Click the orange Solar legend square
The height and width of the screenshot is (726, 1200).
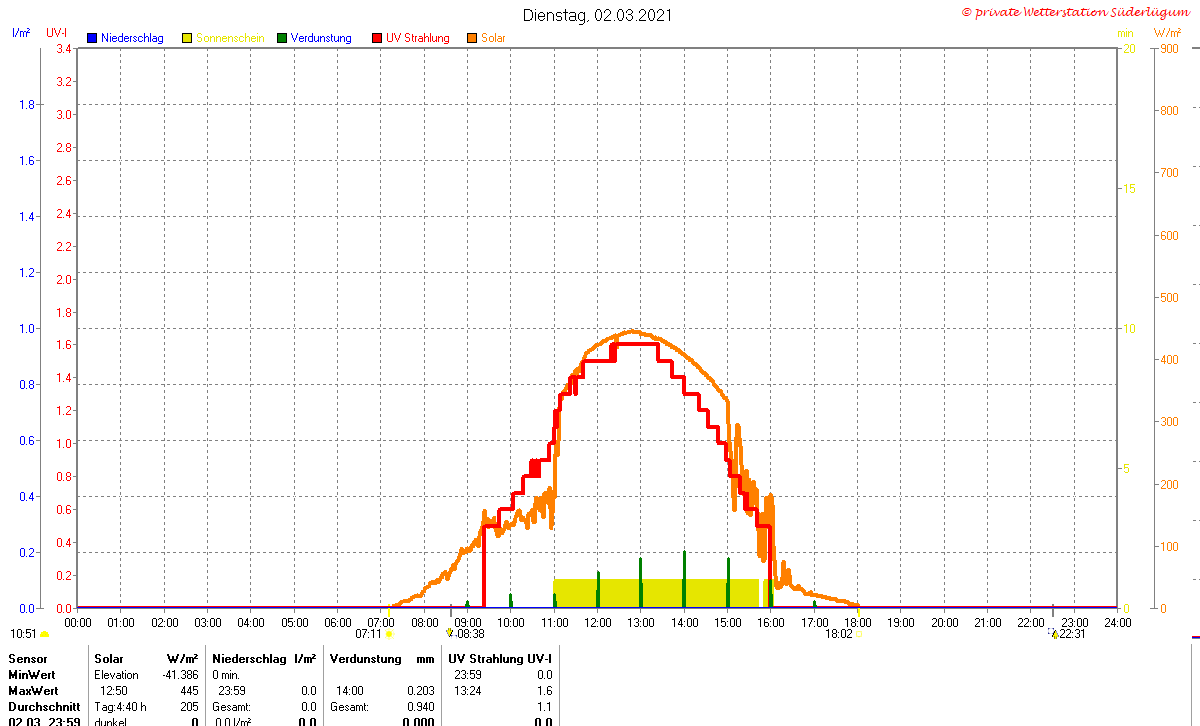point(472,38)
